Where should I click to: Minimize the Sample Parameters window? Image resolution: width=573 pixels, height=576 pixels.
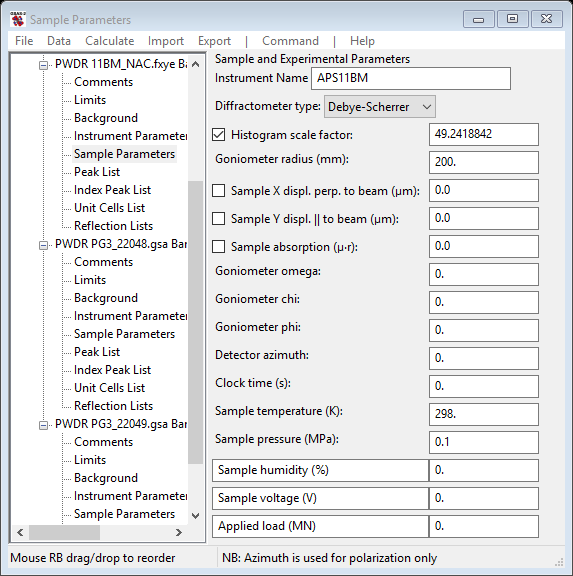coord(479,19)
